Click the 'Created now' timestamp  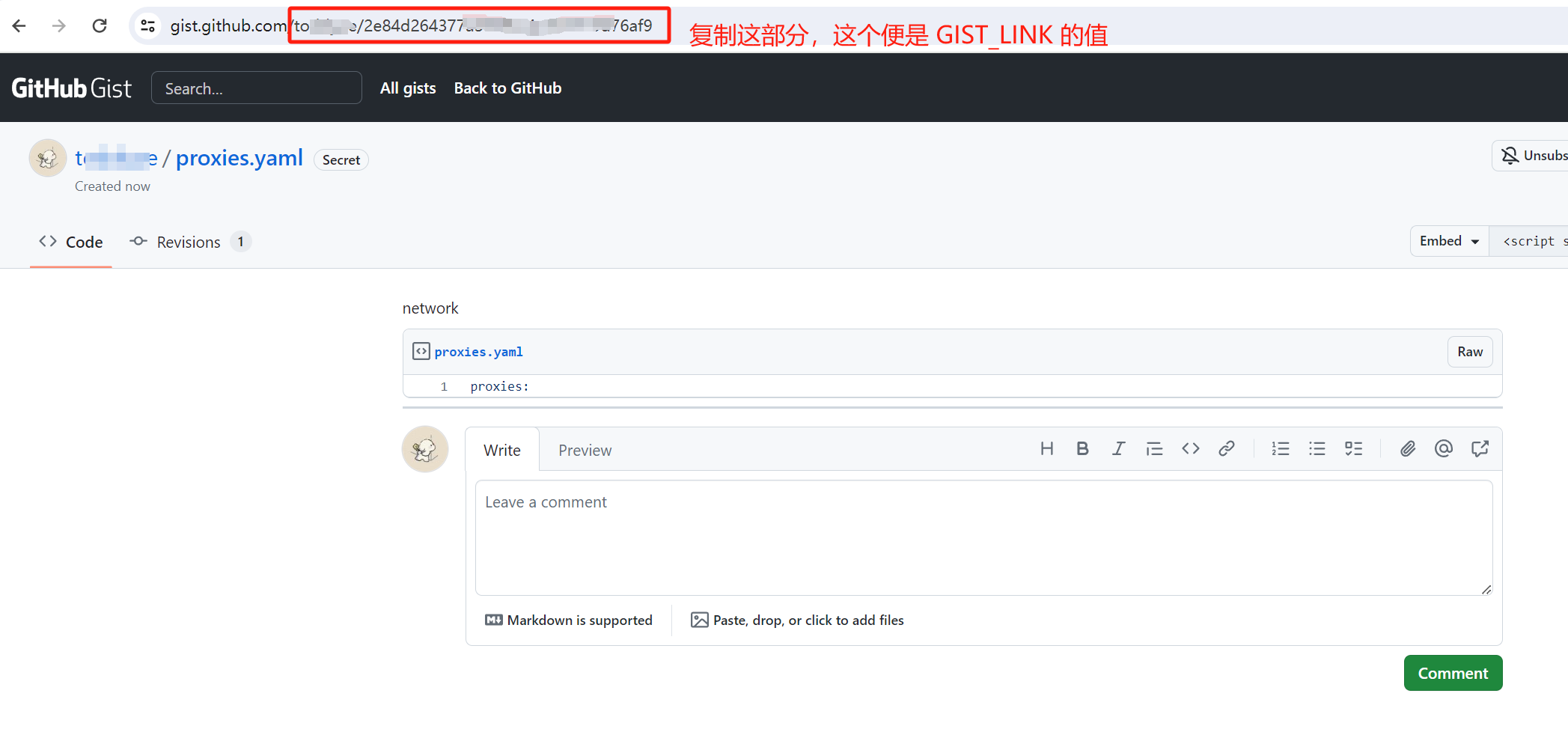(112, 186)
